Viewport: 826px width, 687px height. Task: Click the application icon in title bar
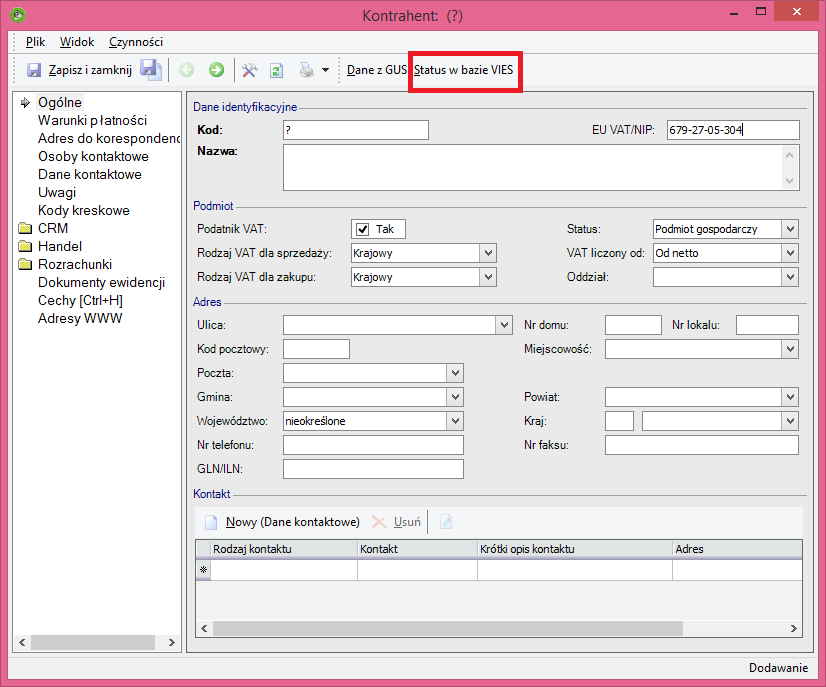click(18, 15)
